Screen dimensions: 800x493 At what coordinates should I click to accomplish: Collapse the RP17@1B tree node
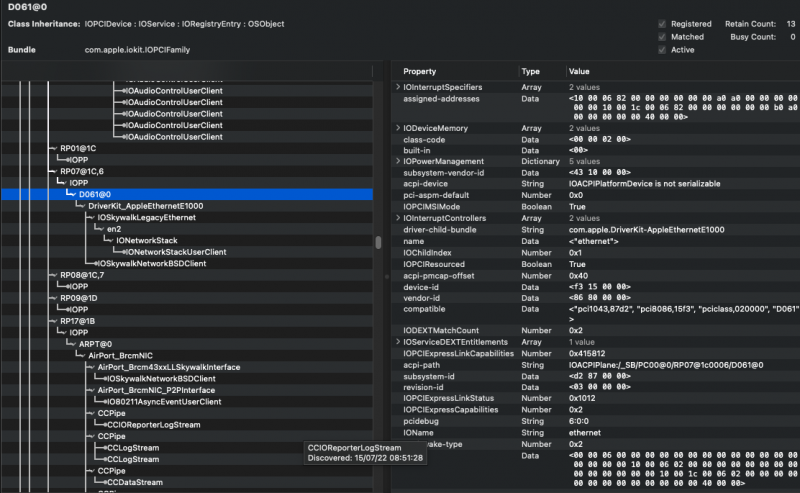52,320
